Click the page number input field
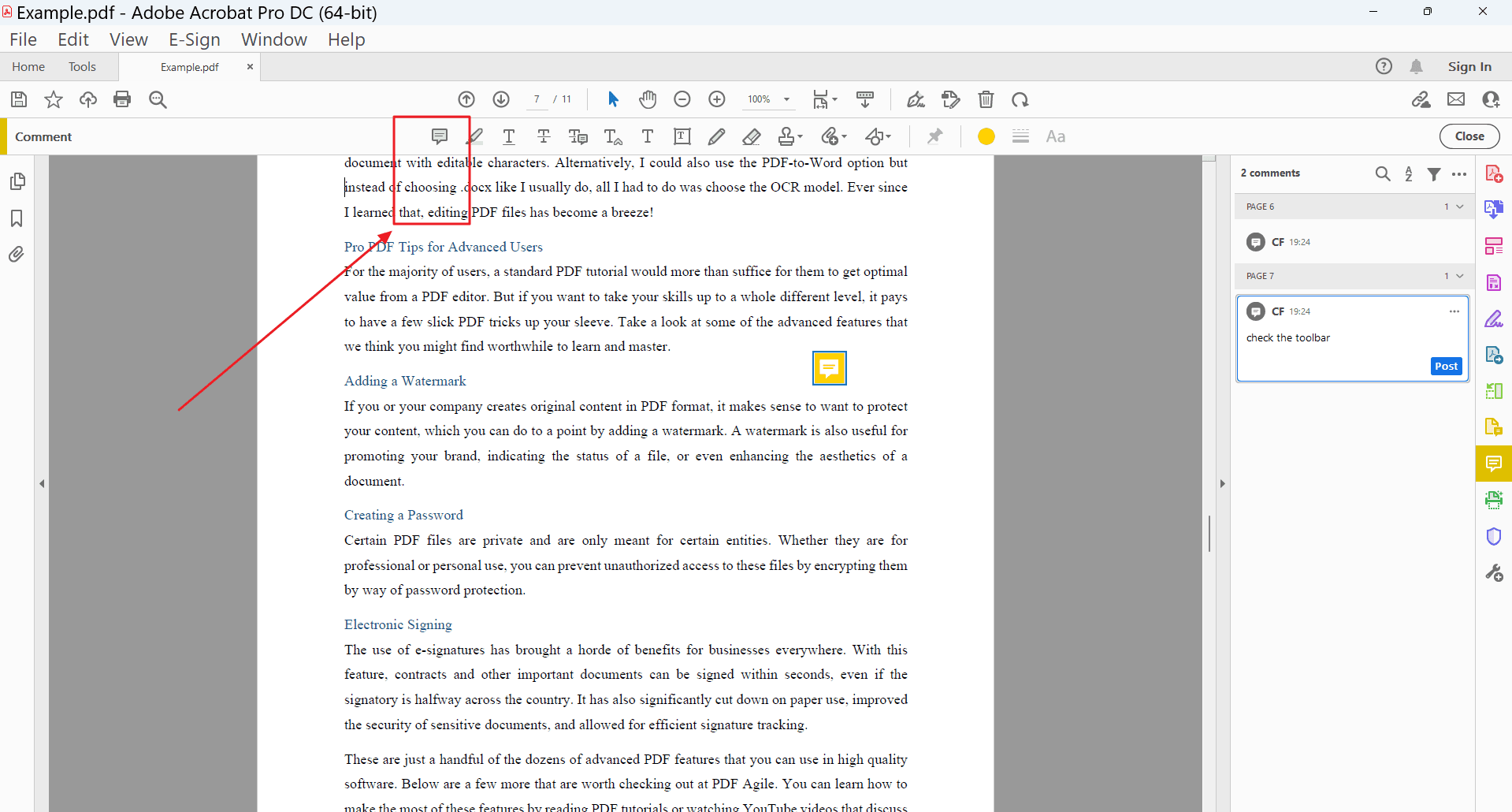This screenshot has width=1512, height=812. (x=537, y=99)
